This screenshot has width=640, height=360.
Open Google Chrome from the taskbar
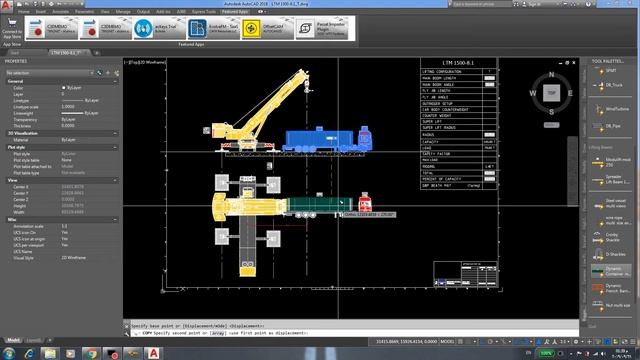[x=91, y=353]
